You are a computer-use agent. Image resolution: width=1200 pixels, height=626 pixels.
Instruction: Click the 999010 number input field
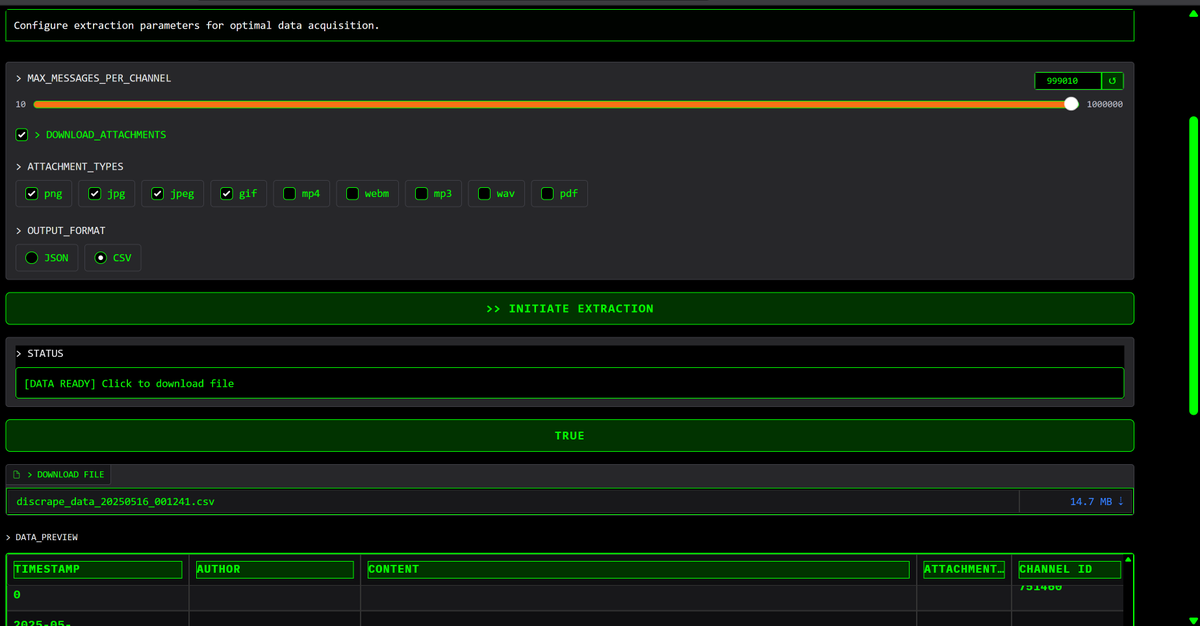[1068, 81]
